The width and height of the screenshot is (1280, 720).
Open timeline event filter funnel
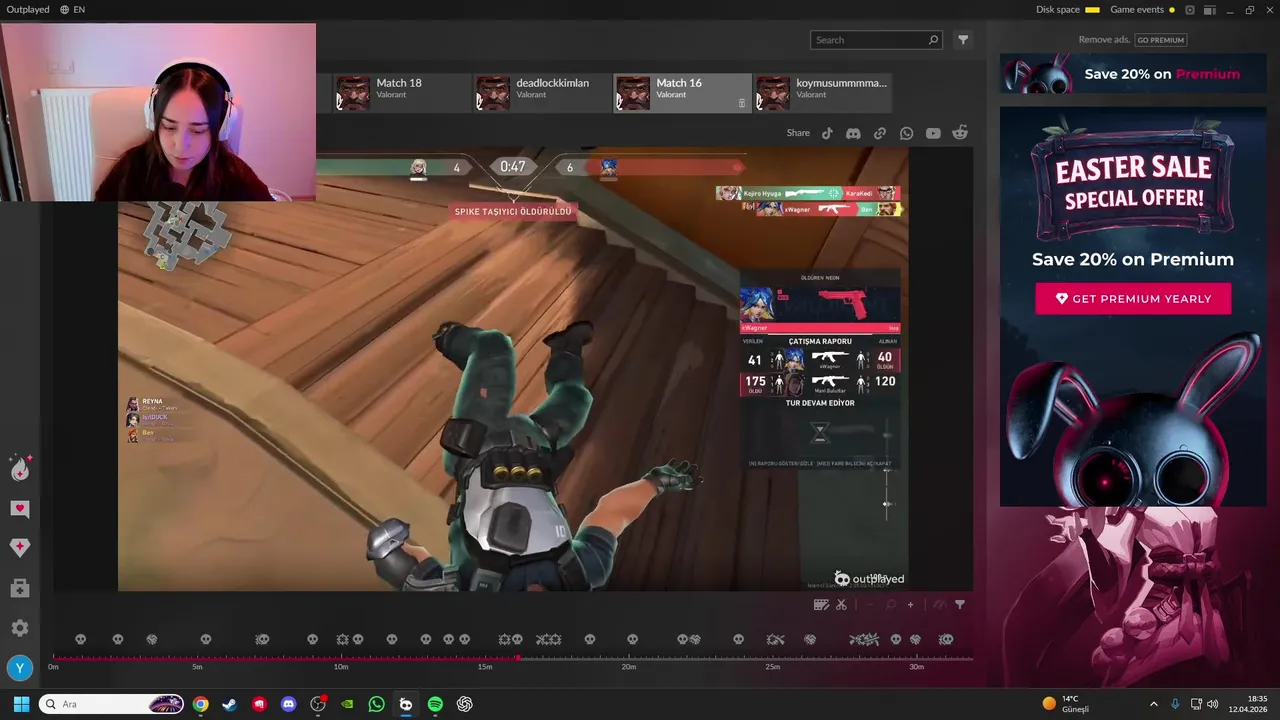click(x=960, y=604)
